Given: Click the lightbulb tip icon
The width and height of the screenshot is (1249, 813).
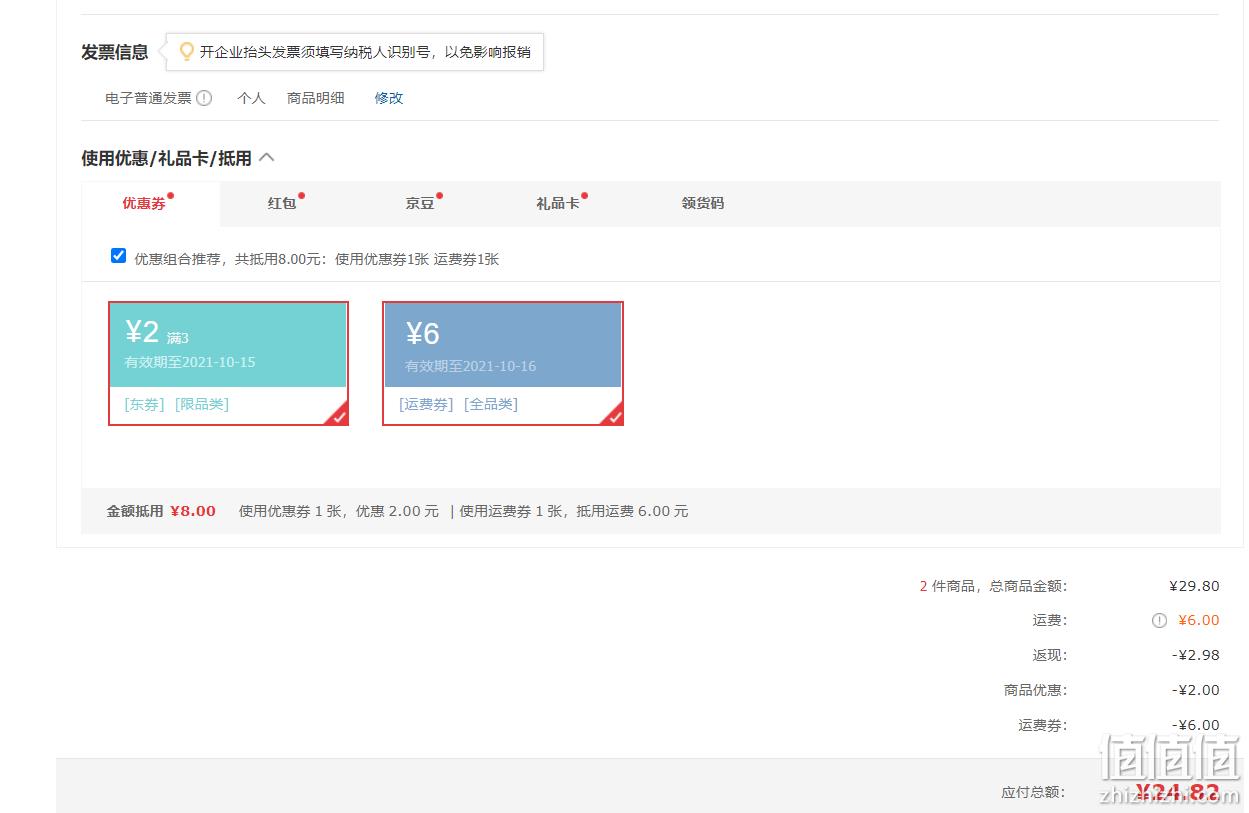Looking at the screenshot, I should (x=186, y=51).
